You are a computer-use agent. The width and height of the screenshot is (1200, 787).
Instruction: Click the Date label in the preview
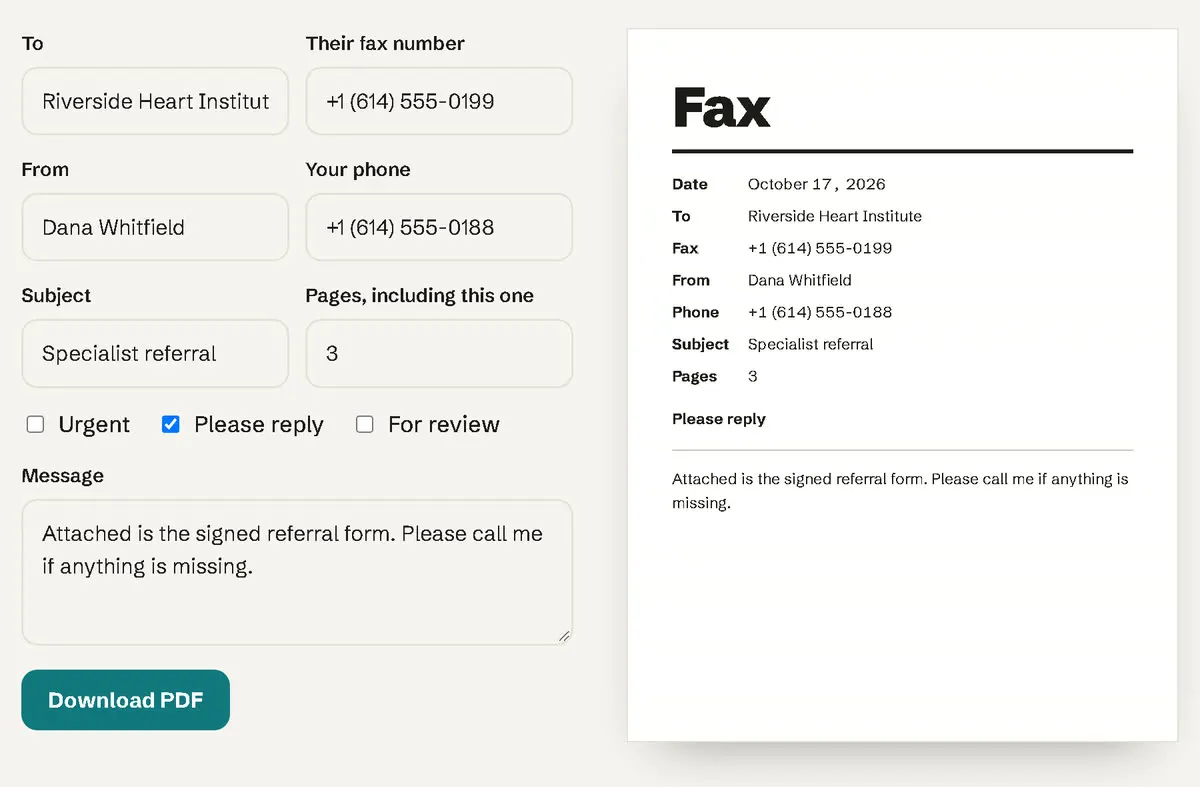coord(690,184)
